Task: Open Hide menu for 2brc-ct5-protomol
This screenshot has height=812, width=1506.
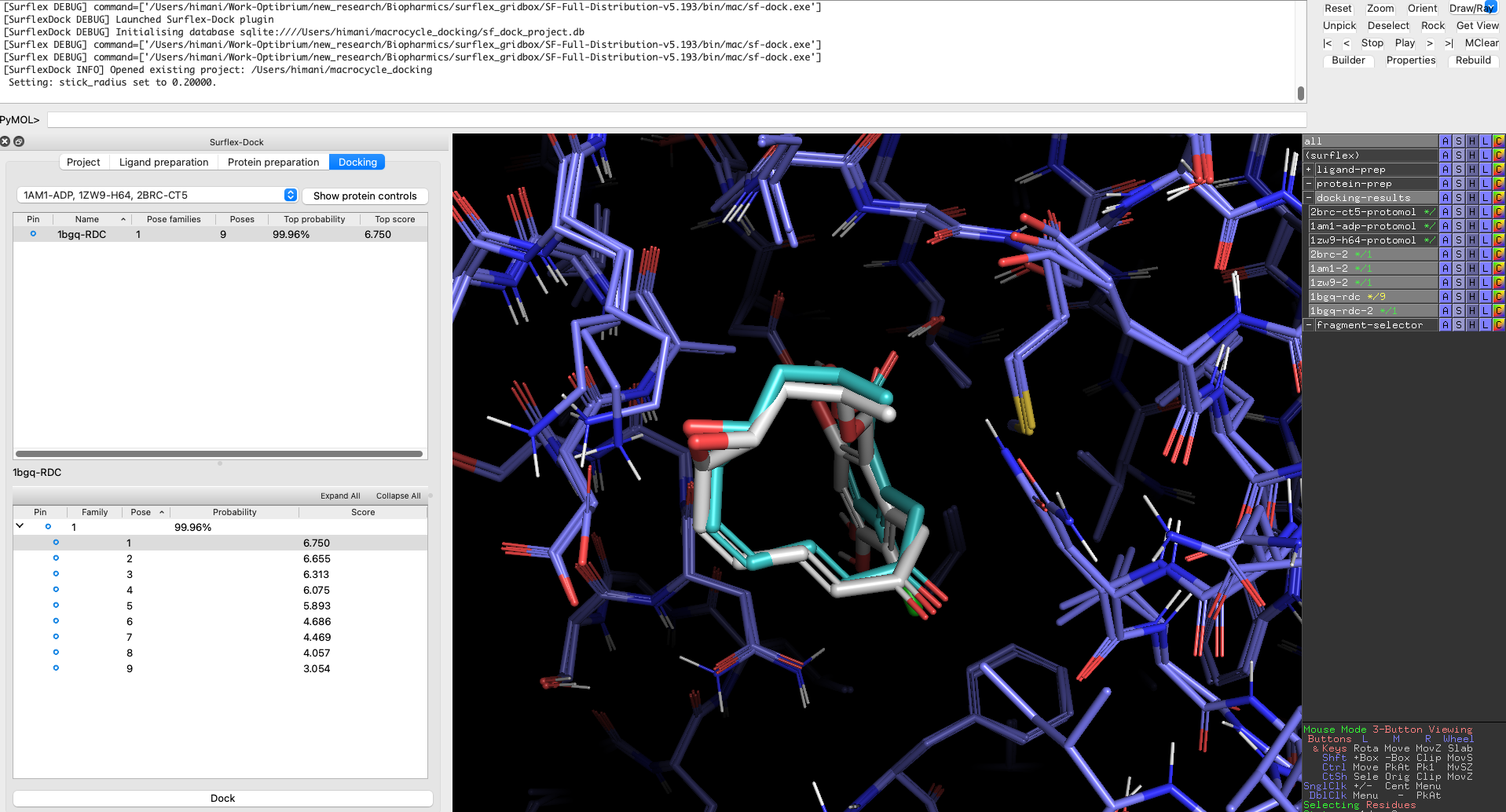Action: [x=1471, y=212]
